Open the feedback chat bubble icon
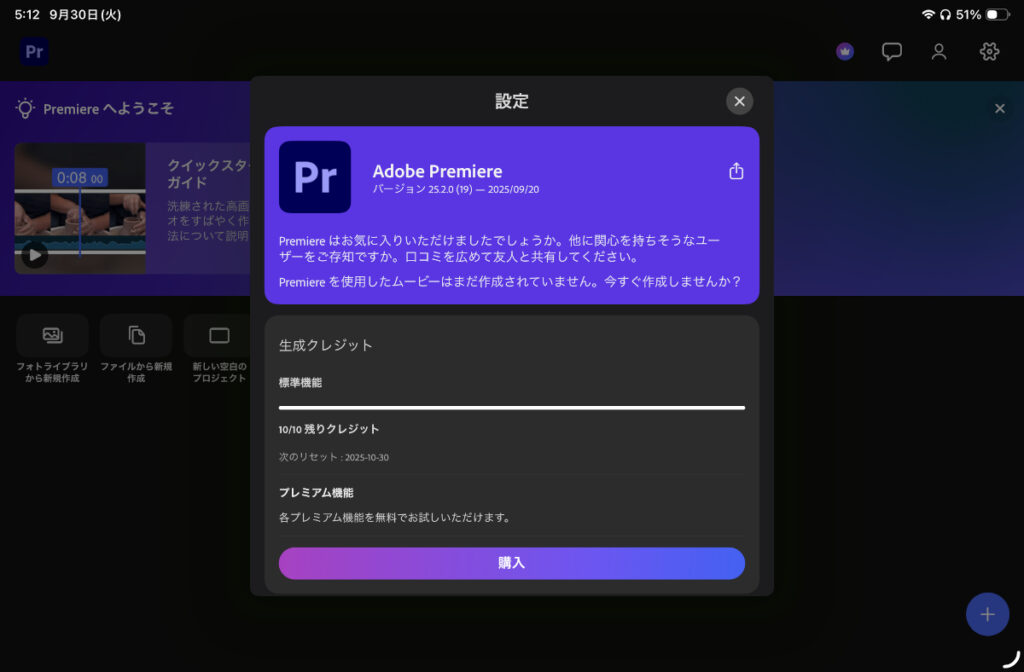This screenshot has width=1024, height=672. tap(891, 52)
